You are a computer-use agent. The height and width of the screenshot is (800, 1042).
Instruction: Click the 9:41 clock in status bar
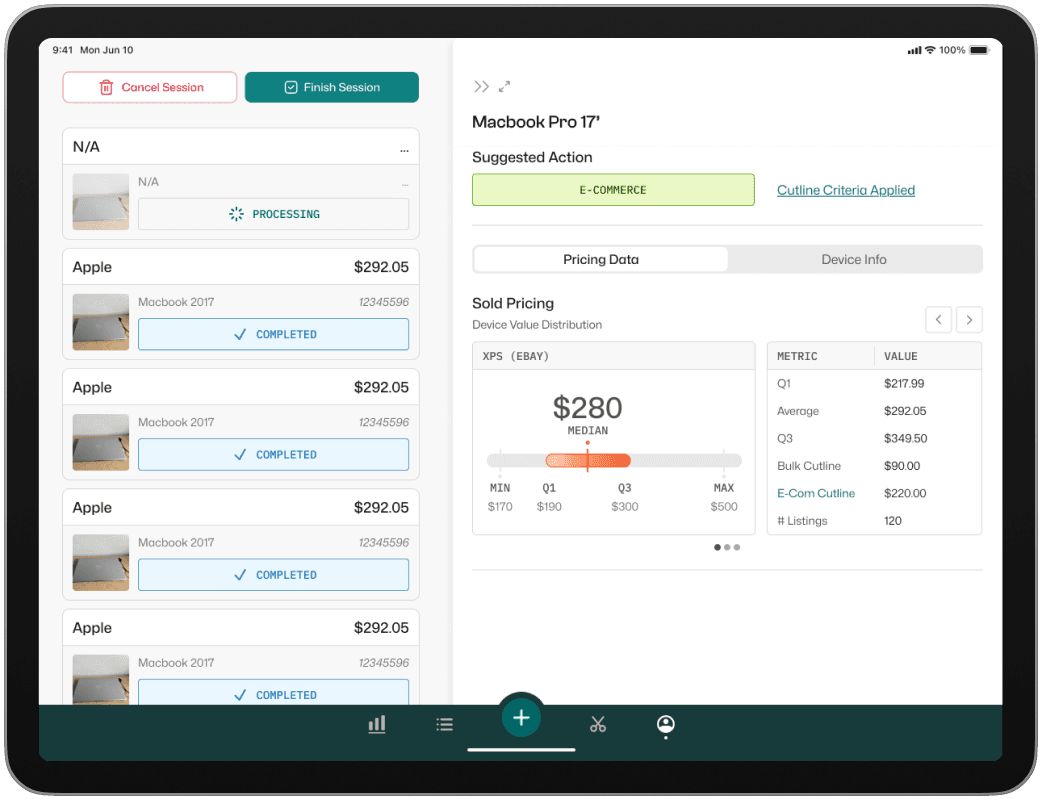pyautogui.click(x=62, y=50)
